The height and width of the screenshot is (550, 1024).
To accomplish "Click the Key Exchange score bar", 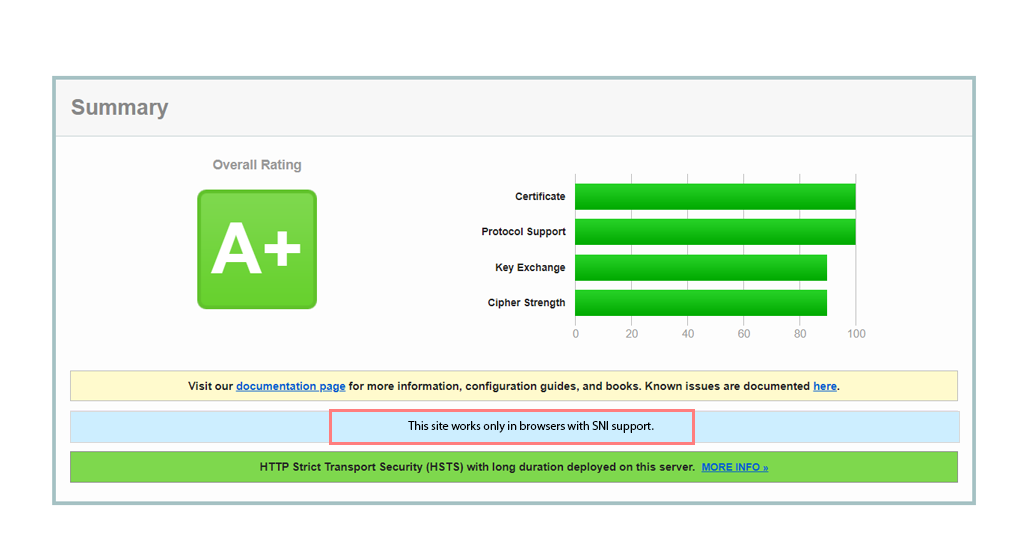I will coord(700,268).
